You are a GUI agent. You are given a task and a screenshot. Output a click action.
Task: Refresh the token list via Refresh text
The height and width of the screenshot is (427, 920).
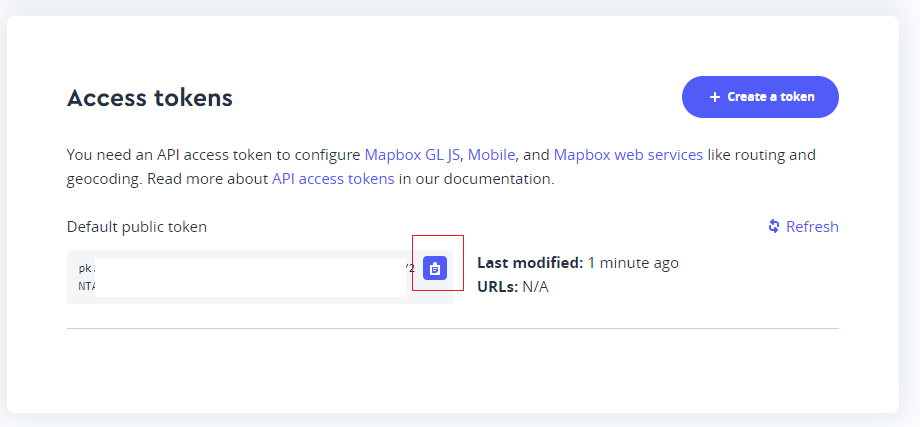[x=812, y=226]
